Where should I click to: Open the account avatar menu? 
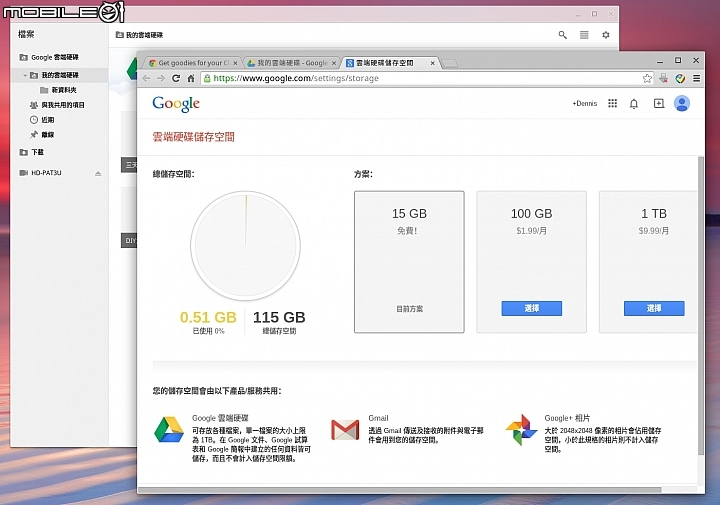pyautogui.click(x=682, y=103)
